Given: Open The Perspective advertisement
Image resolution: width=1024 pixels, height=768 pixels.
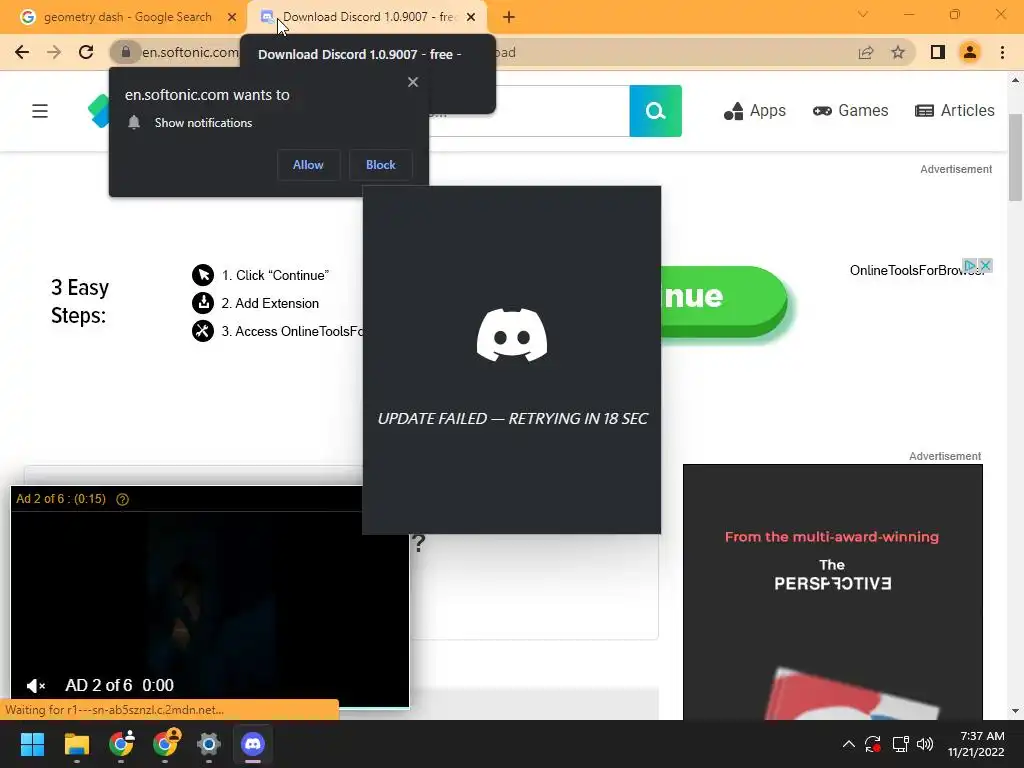Looking at the screenshot, I should [x=833, y=592].
